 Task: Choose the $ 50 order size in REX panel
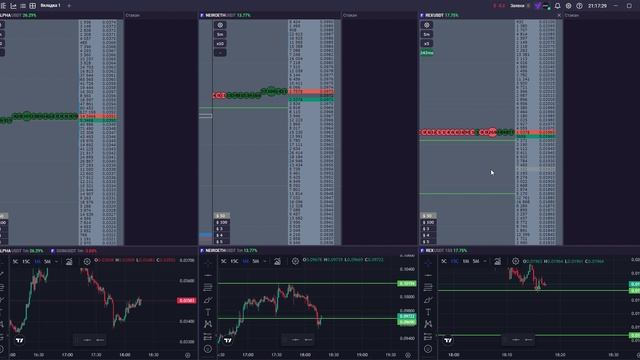coord(428,216)
